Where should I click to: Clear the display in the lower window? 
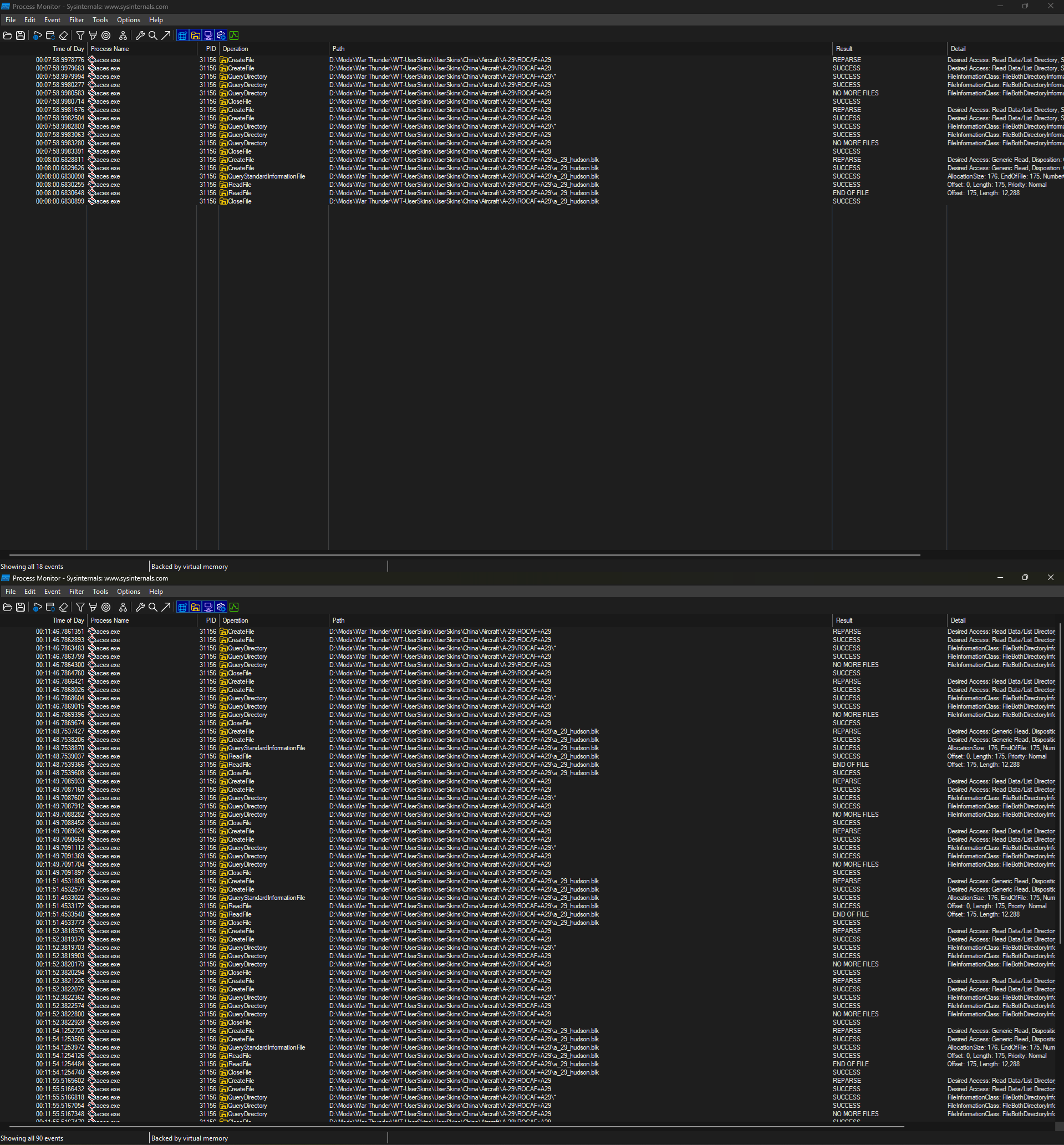63,607
